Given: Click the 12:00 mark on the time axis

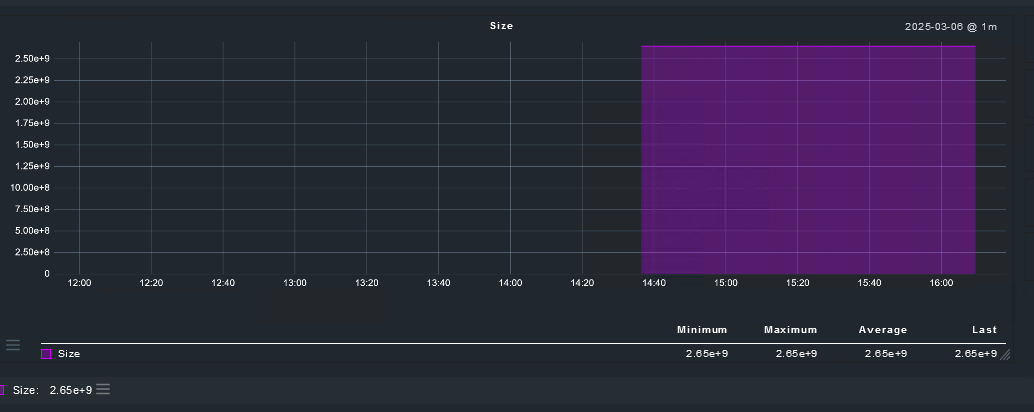Looking at the screenshot, I should (79, 284).
